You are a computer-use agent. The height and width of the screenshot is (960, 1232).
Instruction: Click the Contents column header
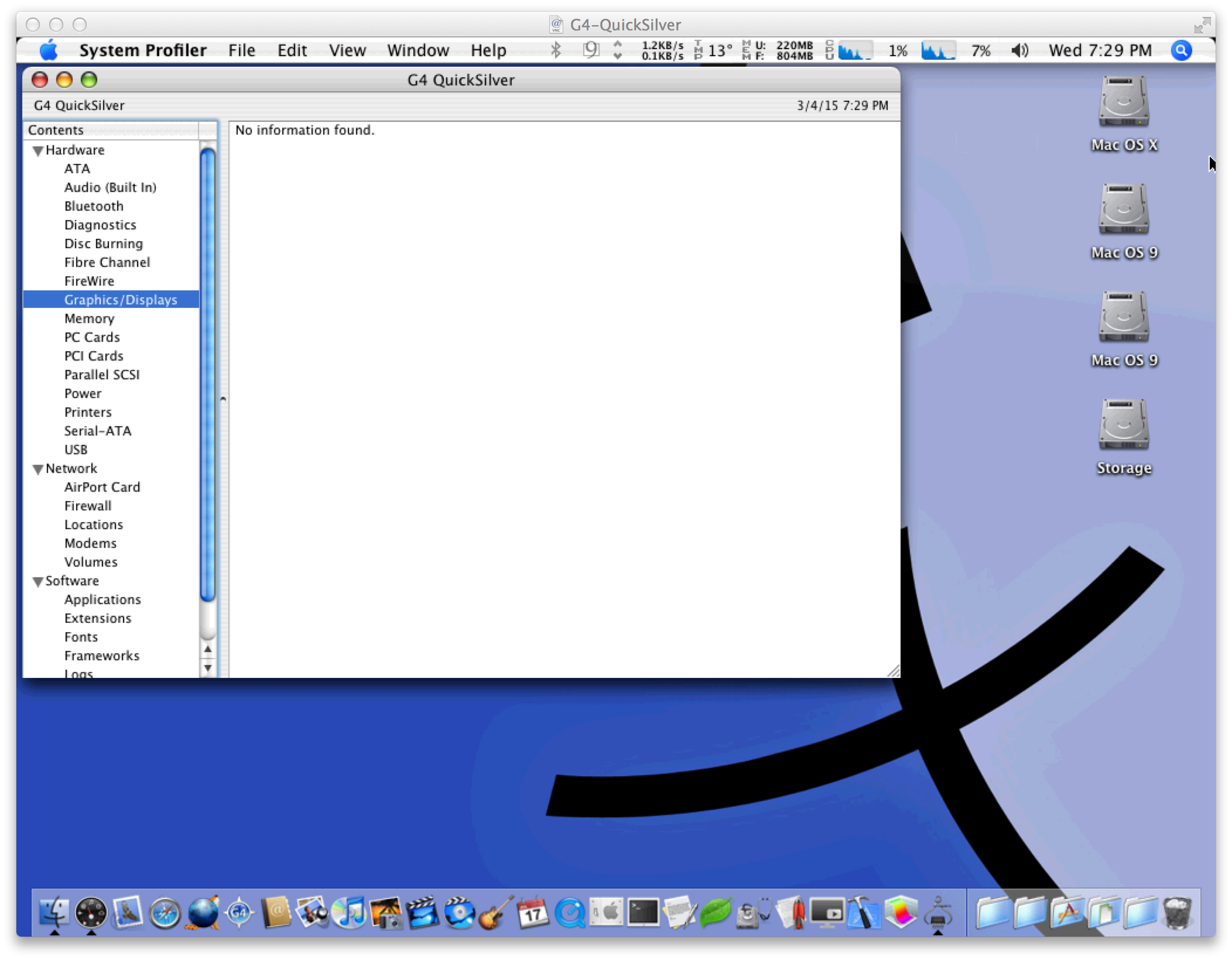[111, 130]
